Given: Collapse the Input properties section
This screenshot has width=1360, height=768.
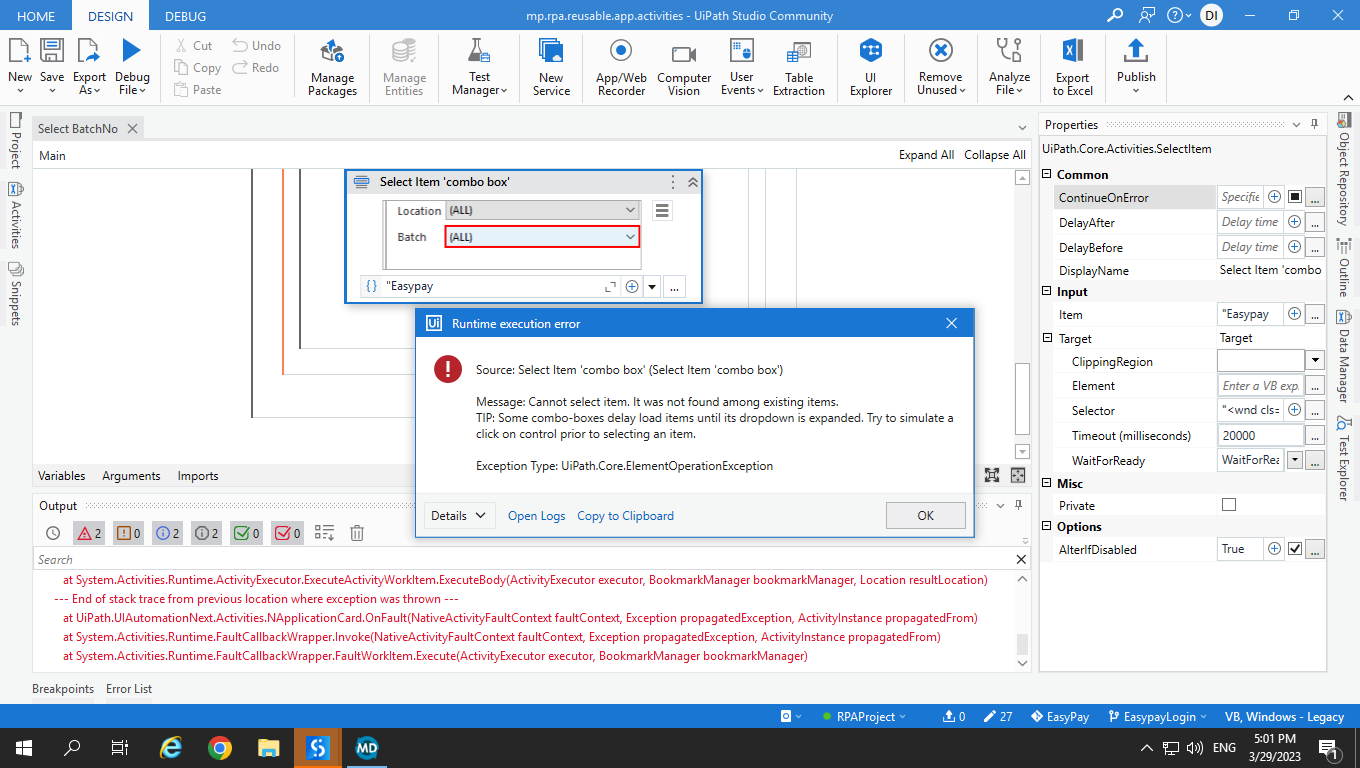Looking at the screenshot, I should (1047, 292).
